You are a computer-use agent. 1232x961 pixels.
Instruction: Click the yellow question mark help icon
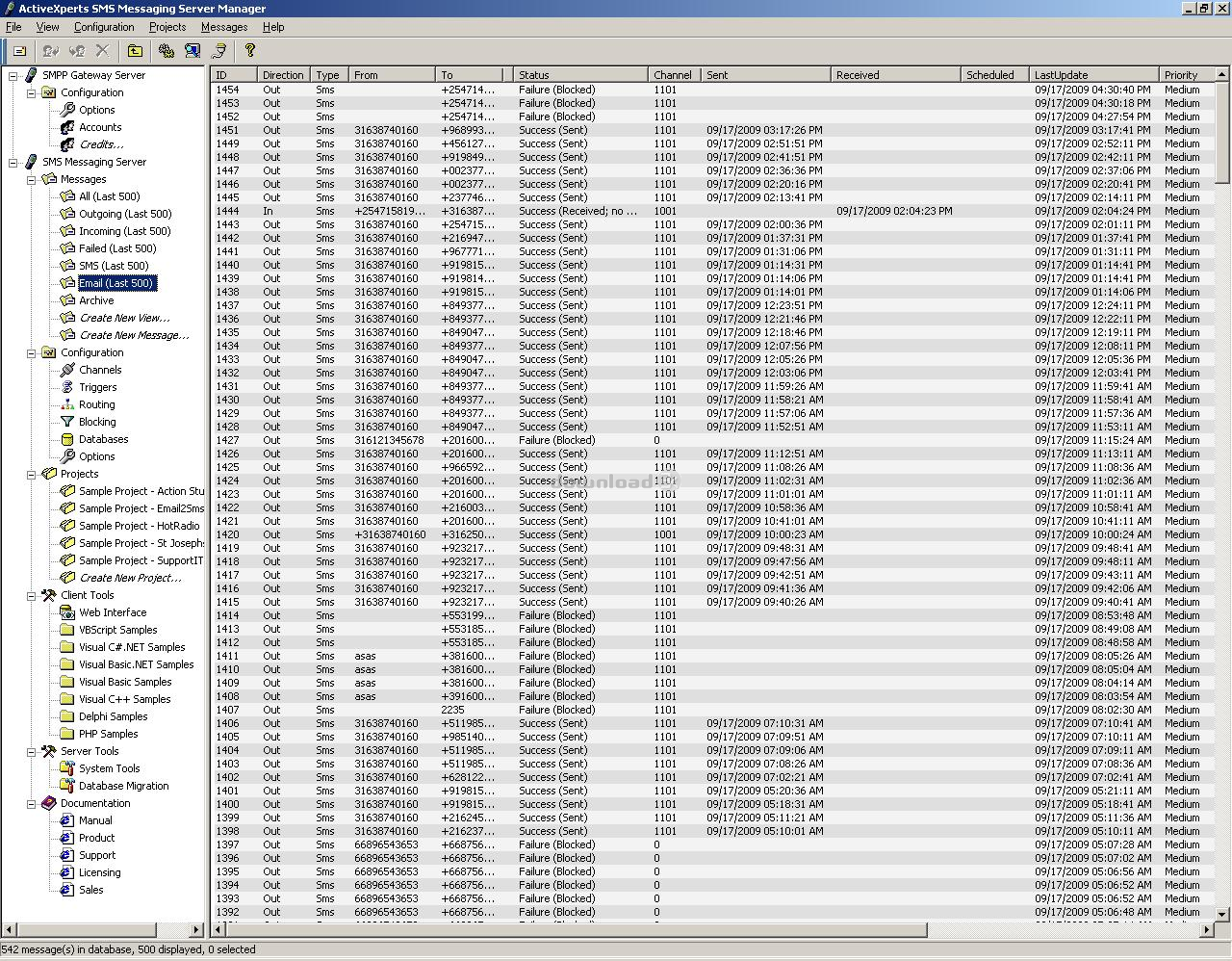[250, 50]
